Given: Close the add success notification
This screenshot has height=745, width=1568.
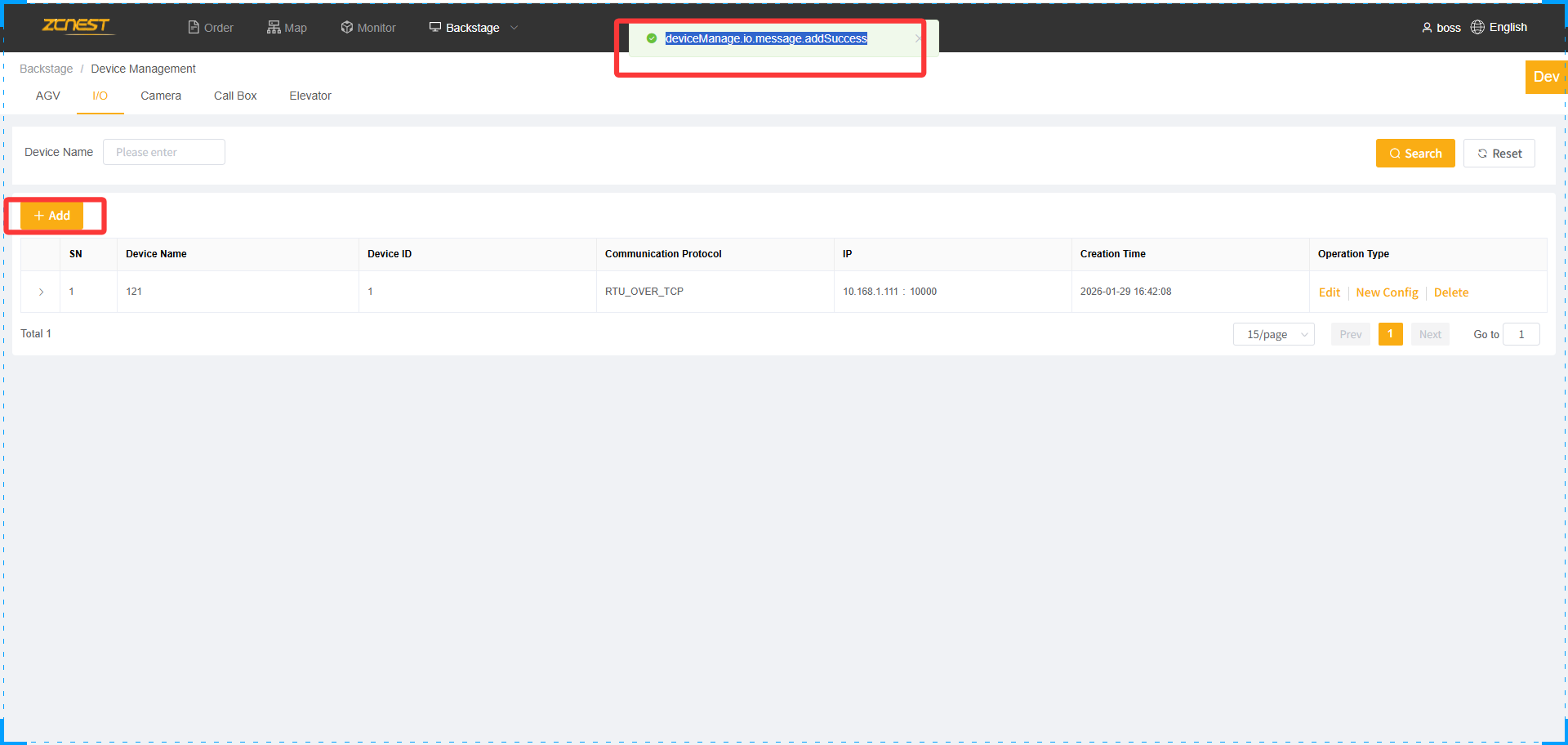Looking at the screenshot, I should coord(918,38).
